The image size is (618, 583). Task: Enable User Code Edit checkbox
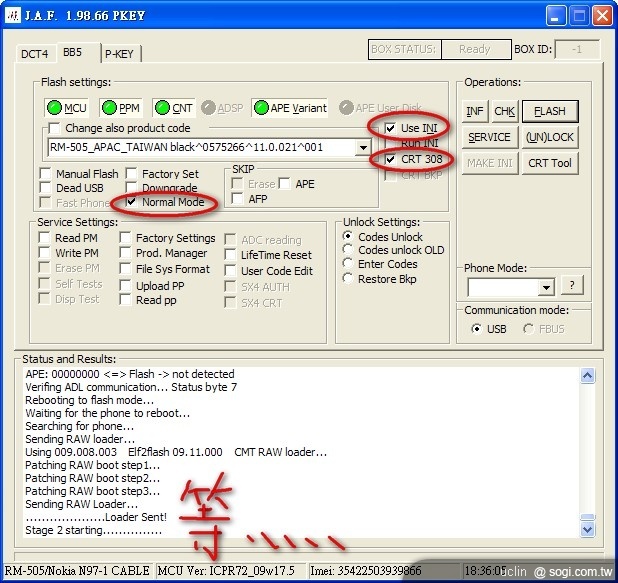click(230, 271)
